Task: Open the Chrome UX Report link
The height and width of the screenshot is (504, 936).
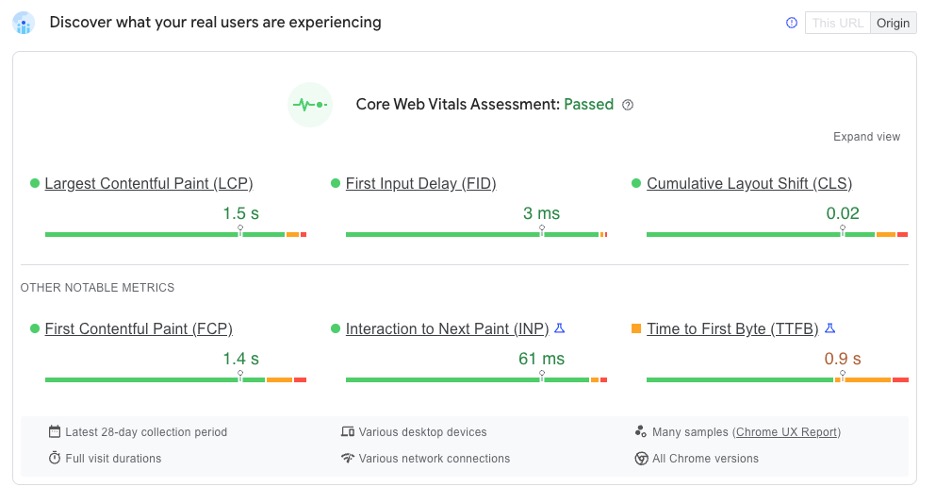Action: [787, 432]
